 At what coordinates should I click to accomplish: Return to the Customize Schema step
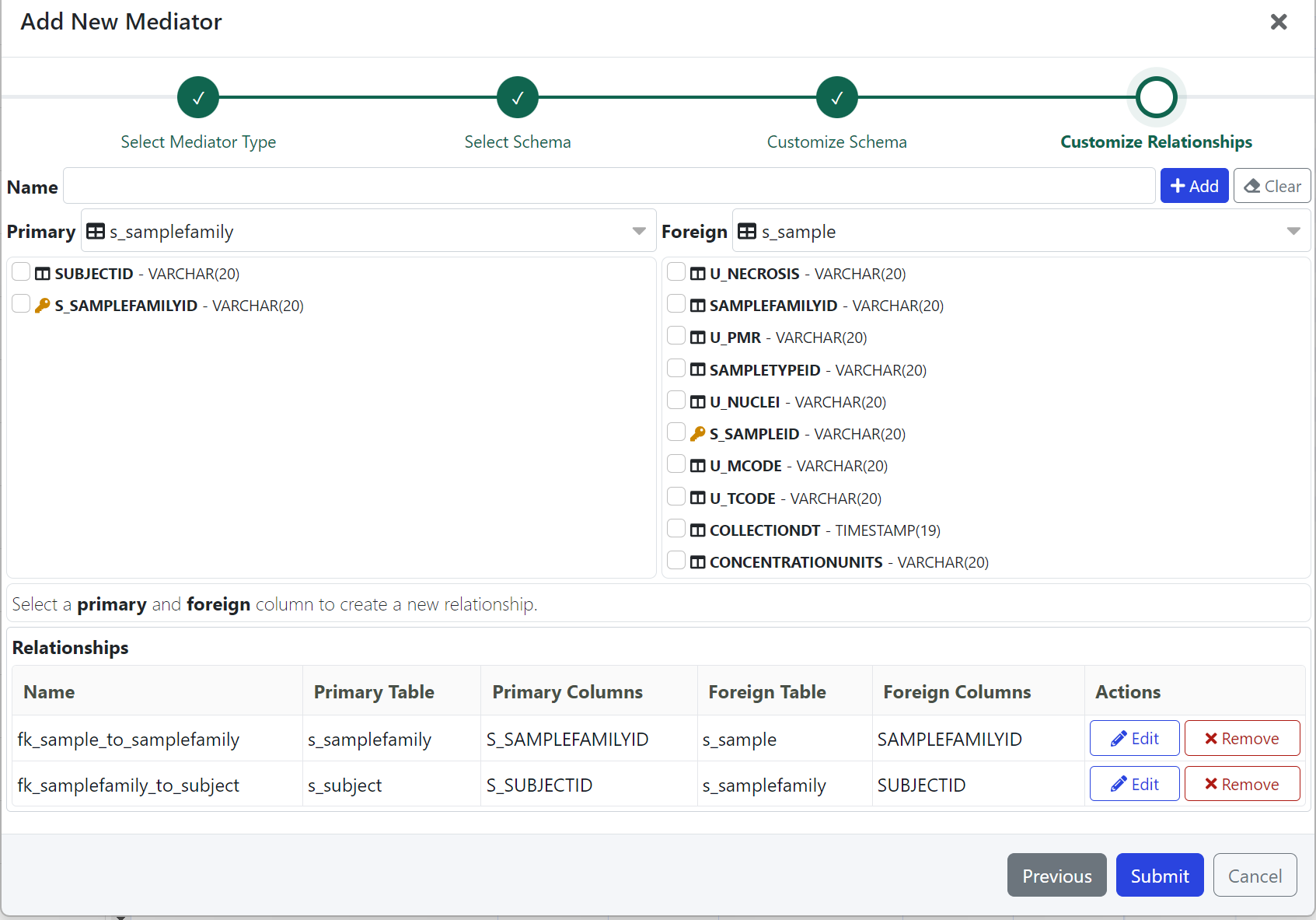point(837,97)
